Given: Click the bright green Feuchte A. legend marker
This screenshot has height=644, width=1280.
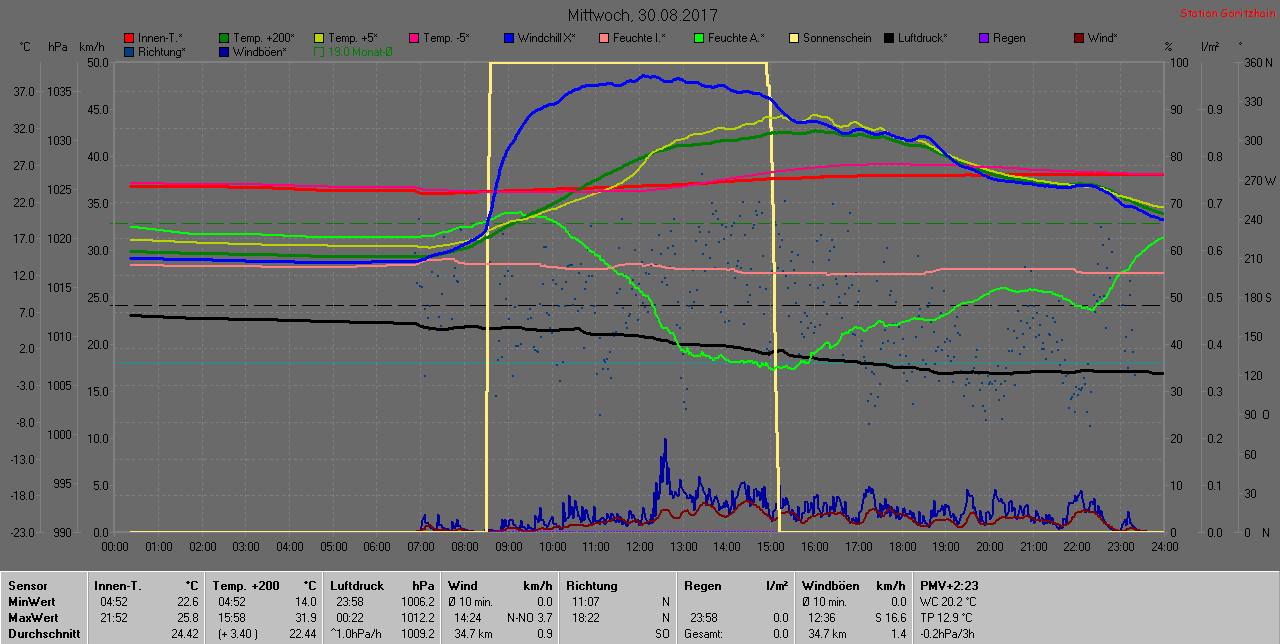Looking at the screenshot, I should [x=699, y=39].
